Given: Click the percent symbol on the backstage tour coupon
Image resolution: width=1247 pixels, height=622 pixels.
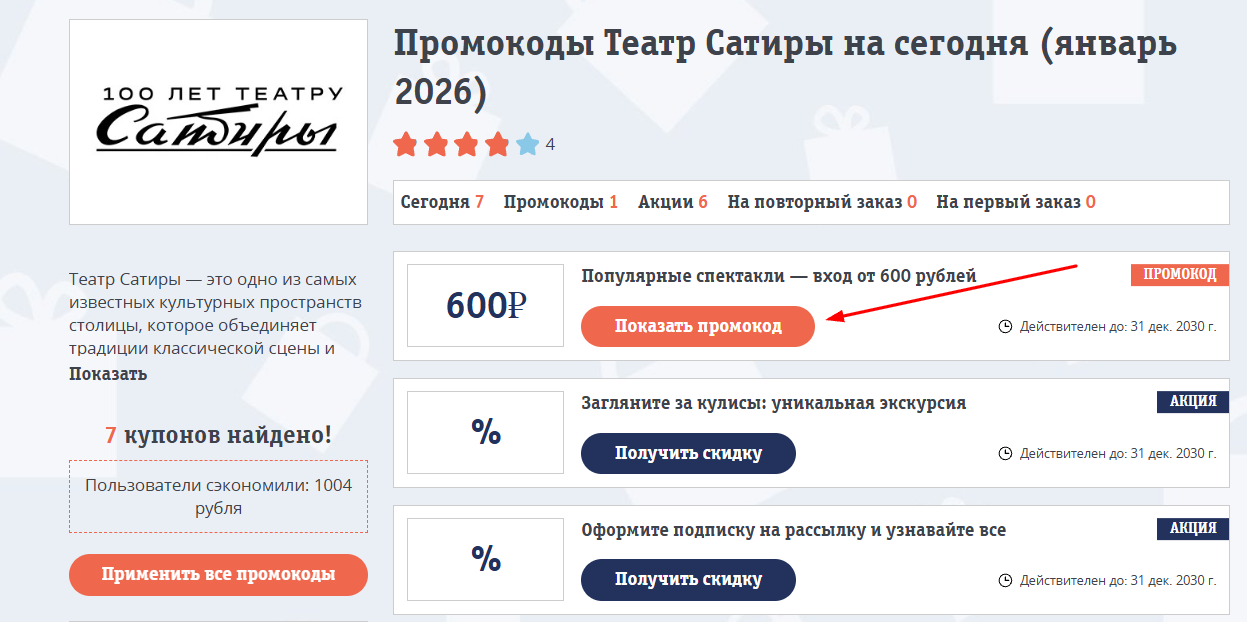Looking at the screenshot, I should [485, 432].
